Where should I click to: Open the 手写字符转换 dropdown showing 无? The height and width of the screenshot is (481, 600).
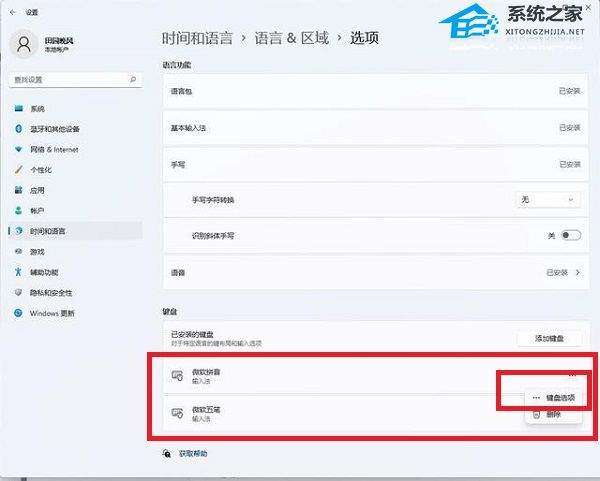click(548, 199)
